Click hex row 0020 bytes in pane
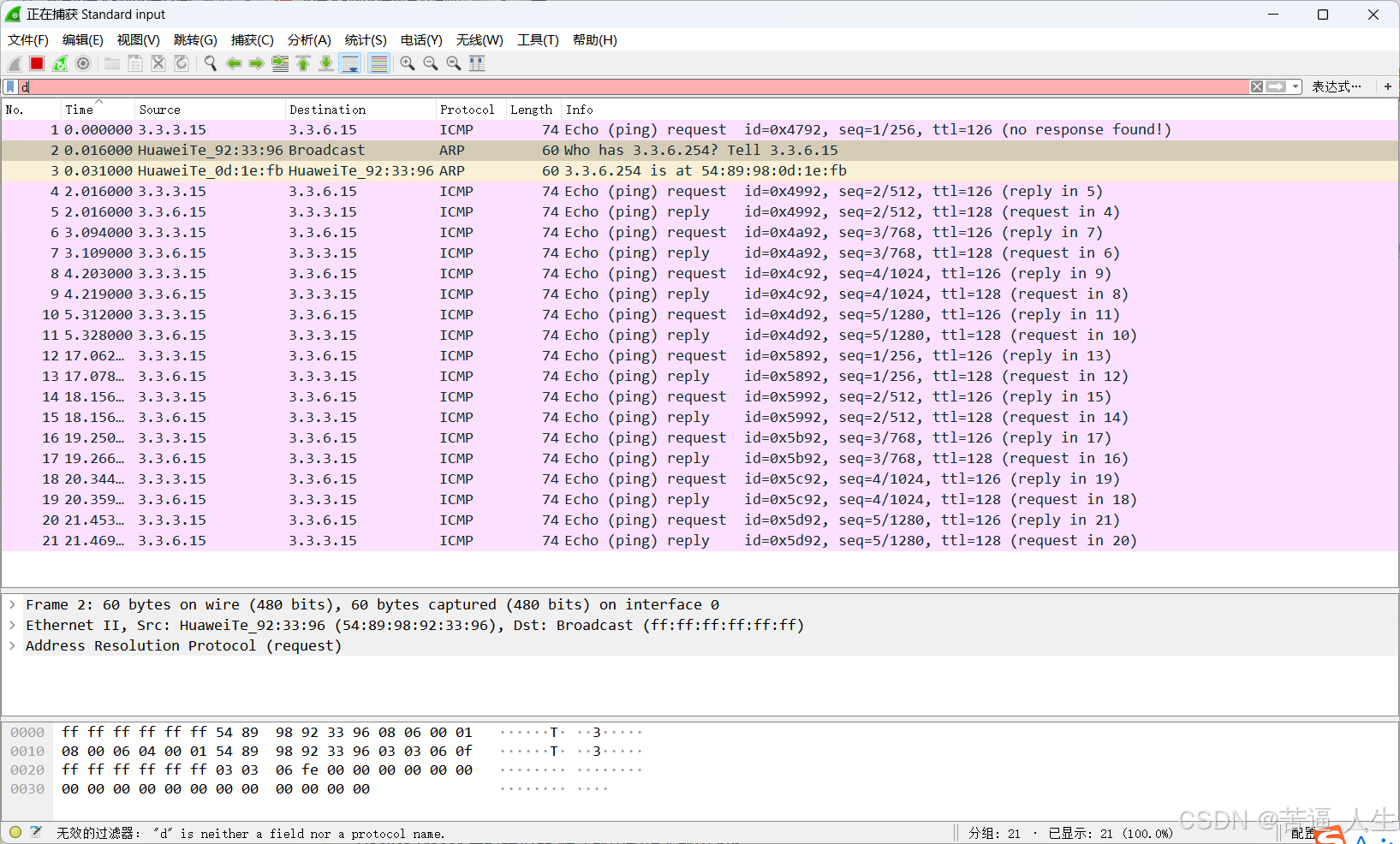Viewport: 1400px width, 844px height. [267, 770]
